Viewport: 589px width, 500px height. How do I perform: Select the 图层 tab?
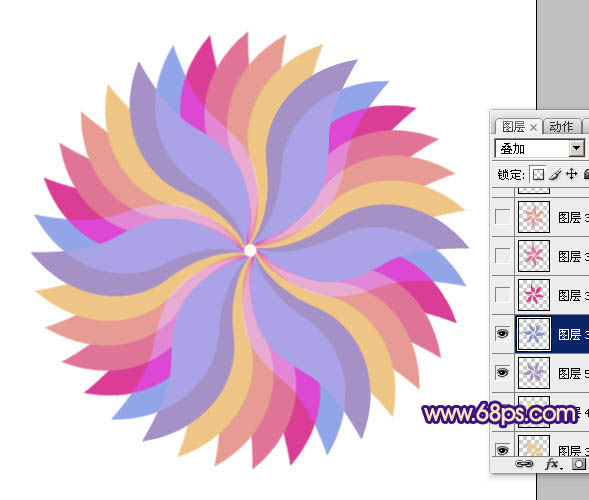click(x=513, y=127)
